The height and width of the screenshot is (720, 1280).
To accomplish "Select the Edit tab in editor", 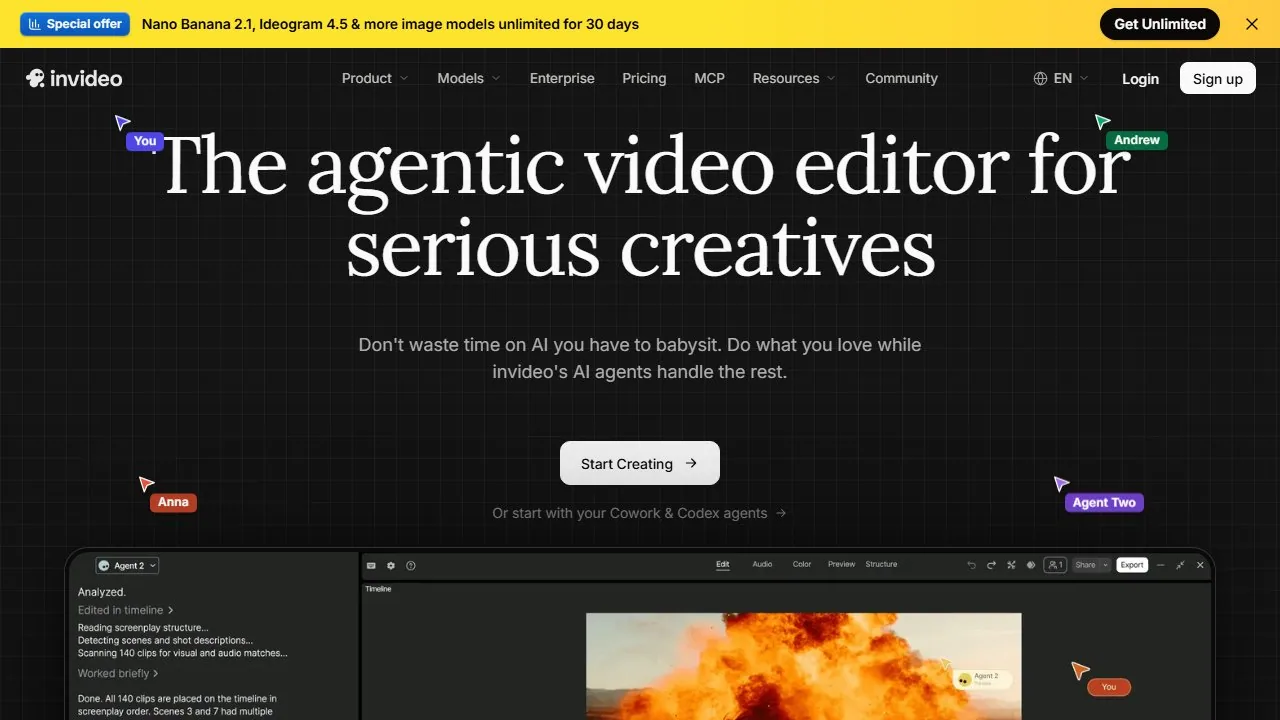I will 723,565.
